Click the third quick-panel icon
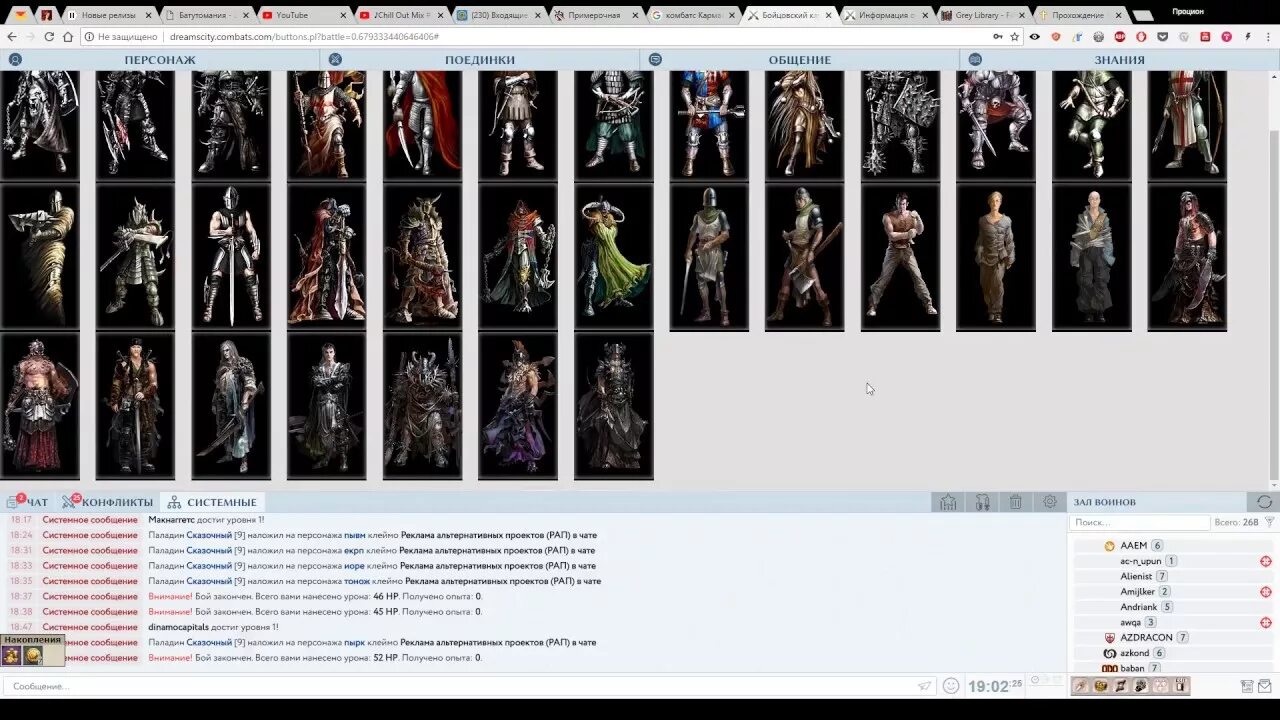Image resolution: width=1280 pixels, height=720 pixels. (x=1121, y=686)
